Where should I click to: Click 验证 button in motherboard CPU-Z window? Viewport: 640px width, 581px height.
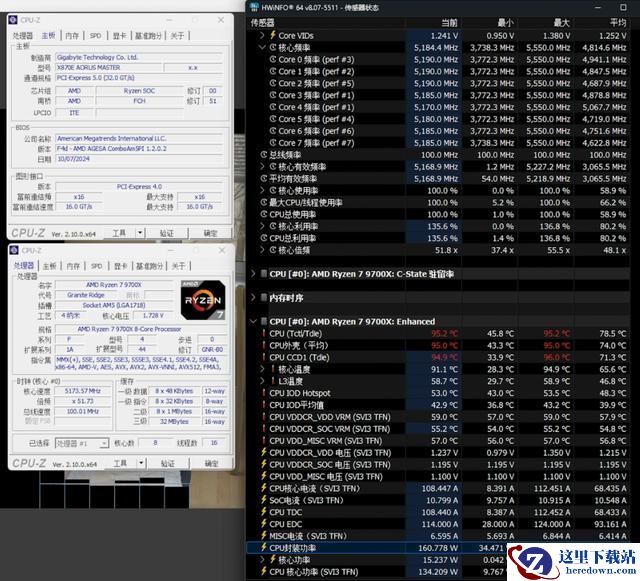[167, 233]
